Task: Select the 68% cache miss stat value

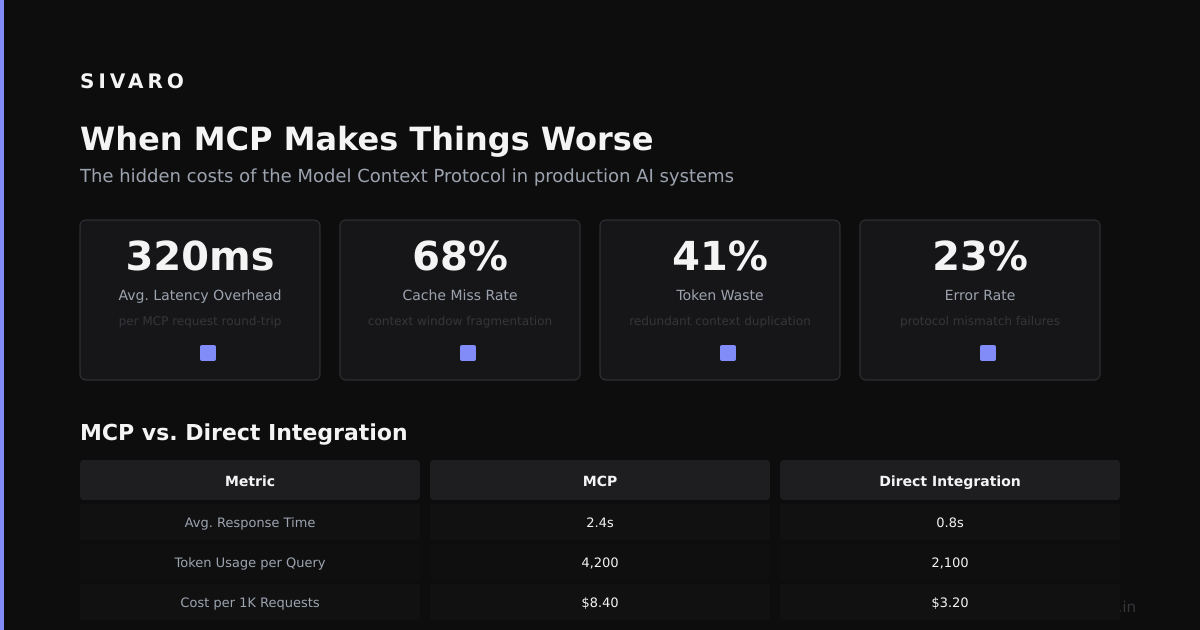Action: coord(460,257)
